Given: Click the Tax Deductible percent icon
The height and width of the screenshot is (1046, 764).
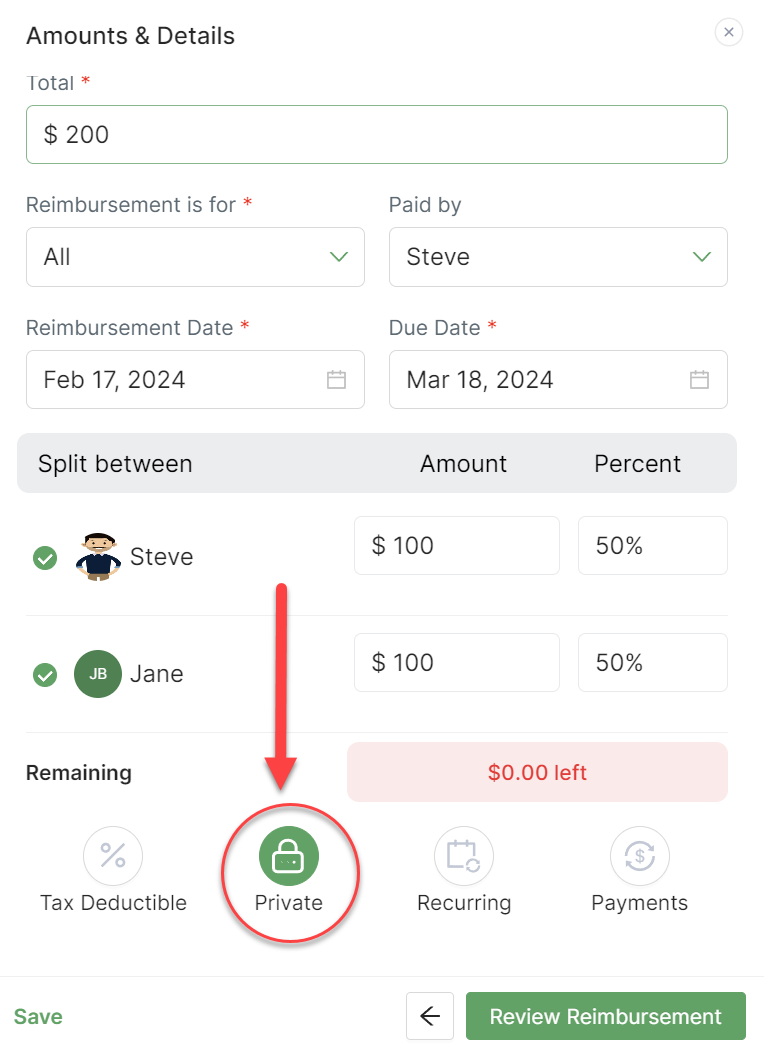Looking at the screenshot, I should (113, 856).
